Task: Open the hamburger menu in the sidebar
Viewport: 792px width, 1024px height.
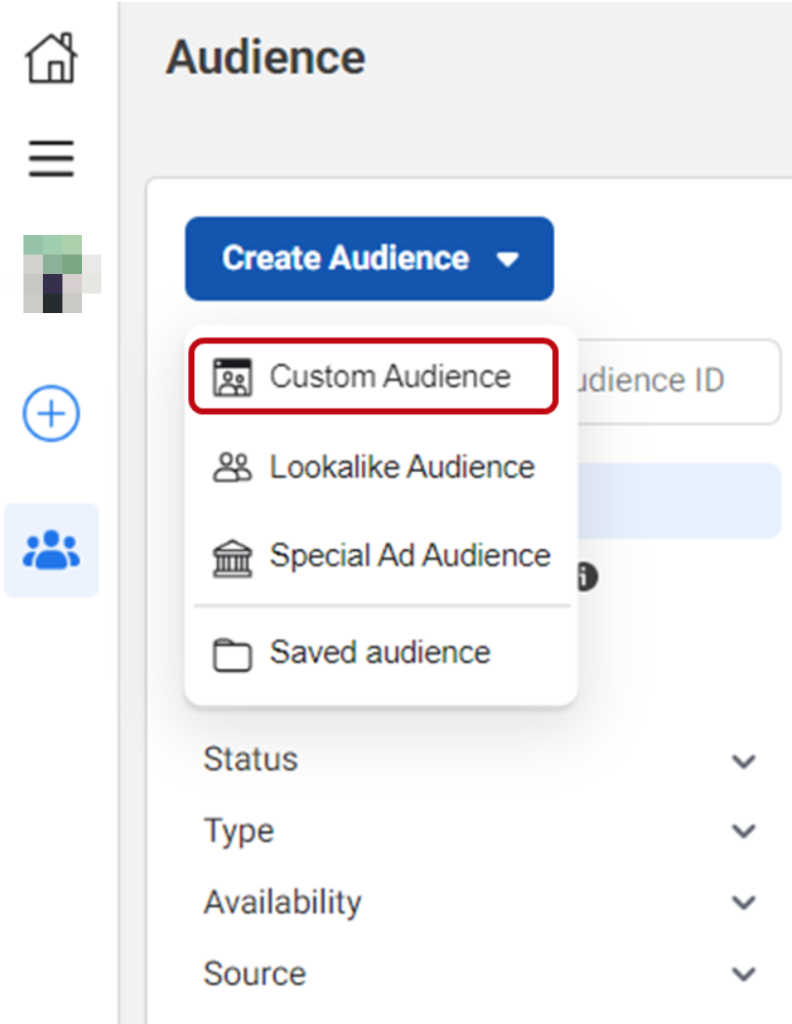Action: 51,158
